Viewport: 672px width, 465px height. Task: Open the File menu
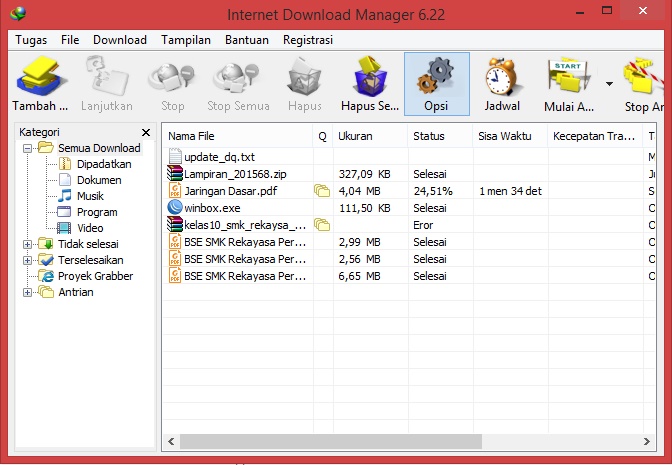point(70,40)
